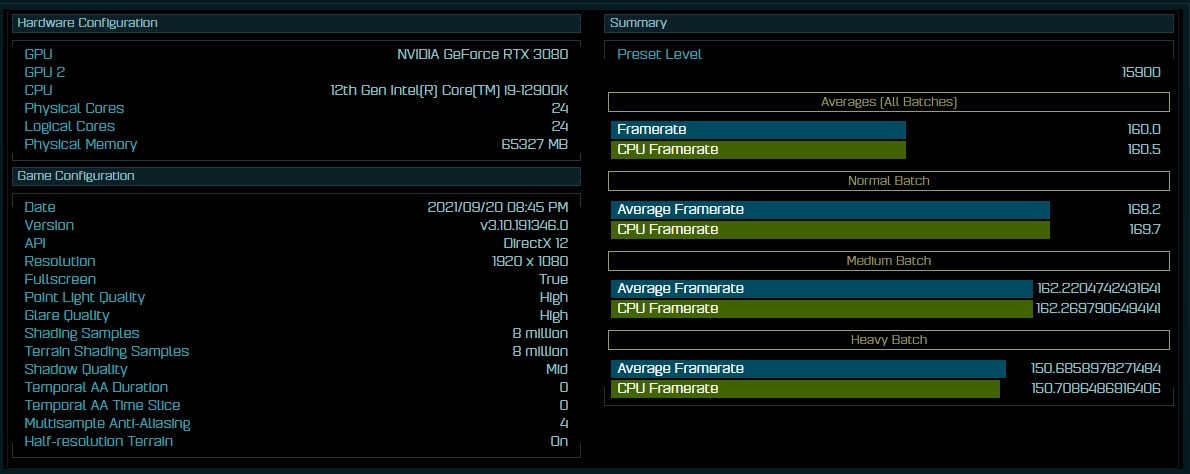Select the 12th Gen Intel Core i9-12900K text
Viewport: 1190px width, 474px height.
point(449,90)
